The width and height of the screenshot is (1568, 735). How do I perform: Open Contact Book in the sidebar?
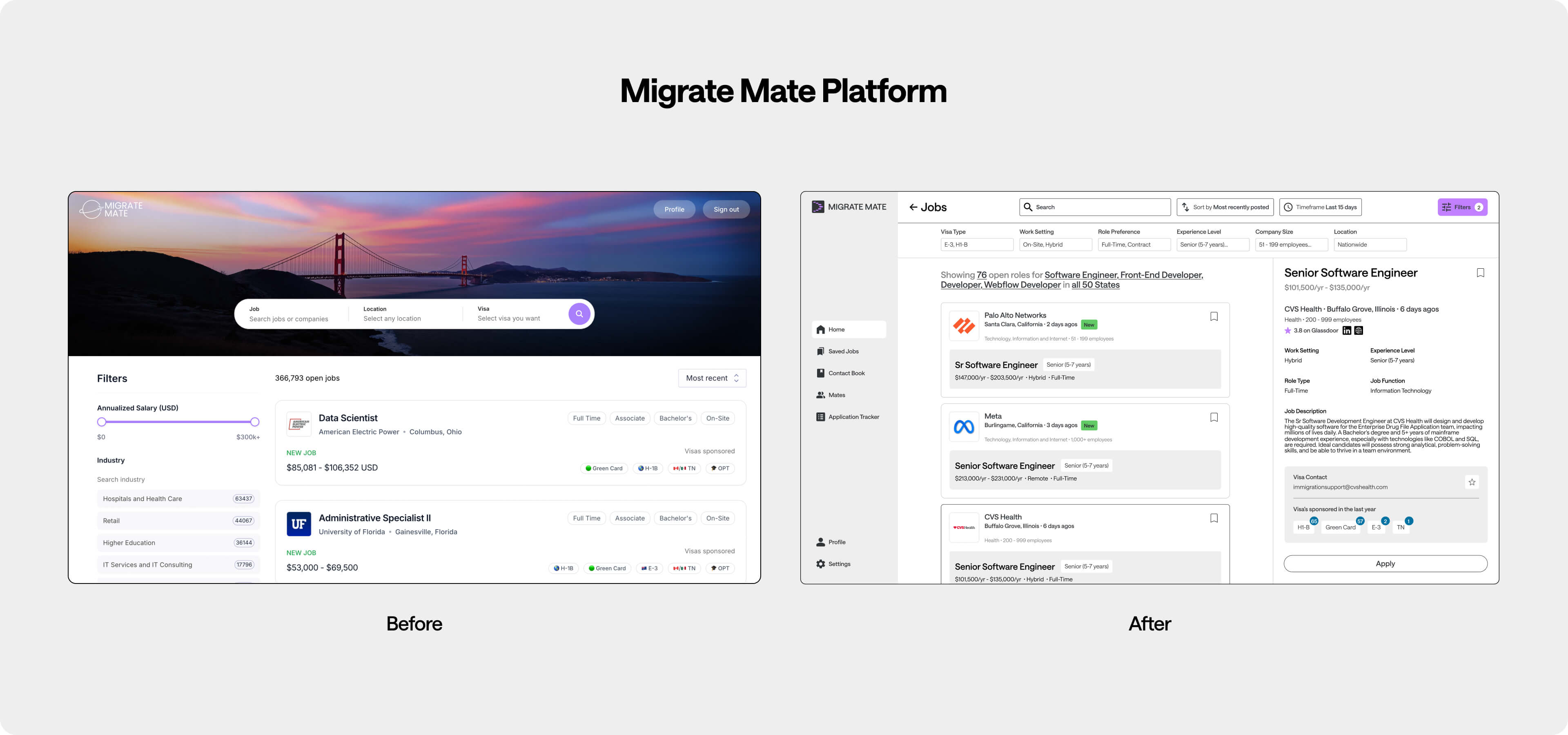pos(846,374)
